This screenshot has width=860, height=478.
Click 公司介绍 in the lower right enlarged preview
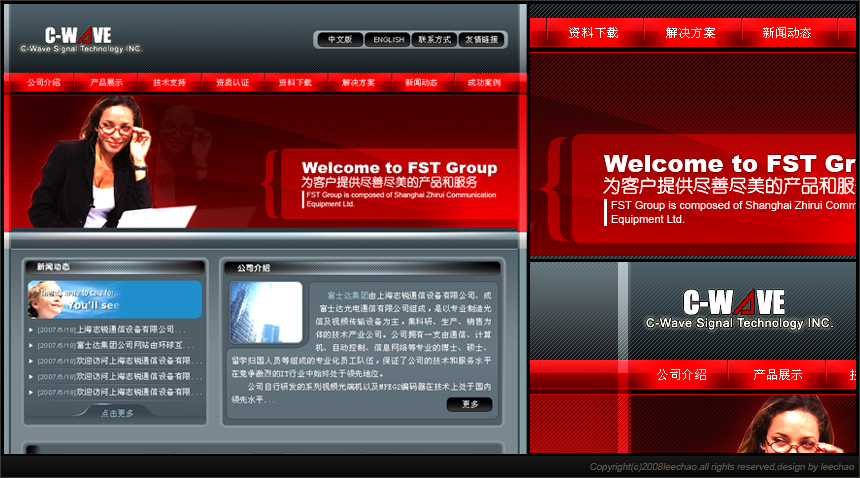[x=681, y=375]
